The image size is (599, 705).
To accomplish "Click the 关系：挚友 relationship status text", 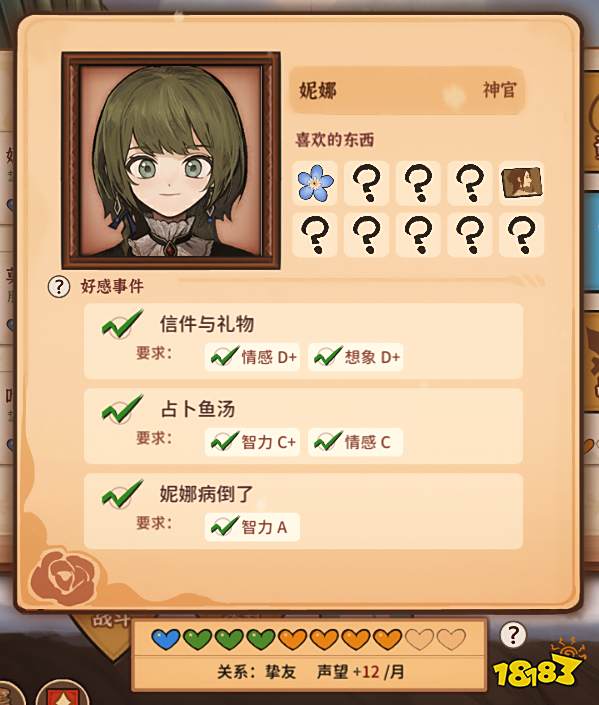I will [x=257, y=672].
